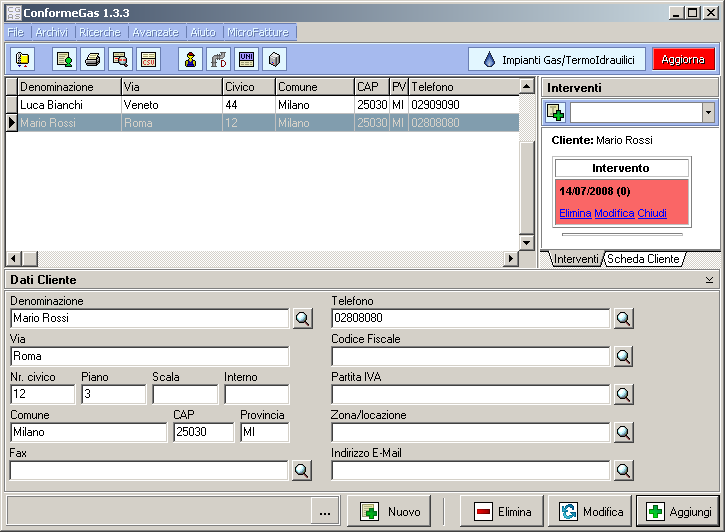The width and height of the screenshot is (725, 532).
Task: Open the Avanzate menu
Action: pos(156,32)
